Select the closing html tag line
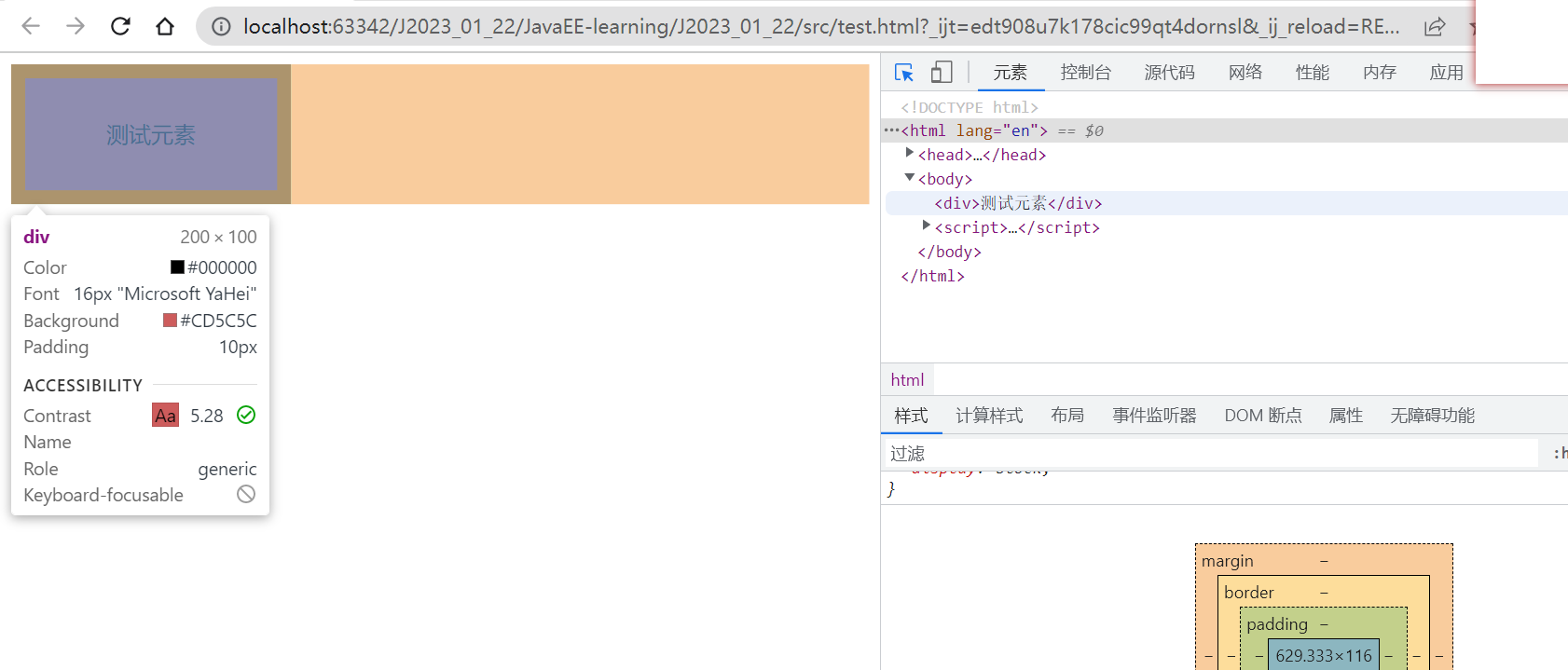This screenshot has height=670, width=1568. 932,276
